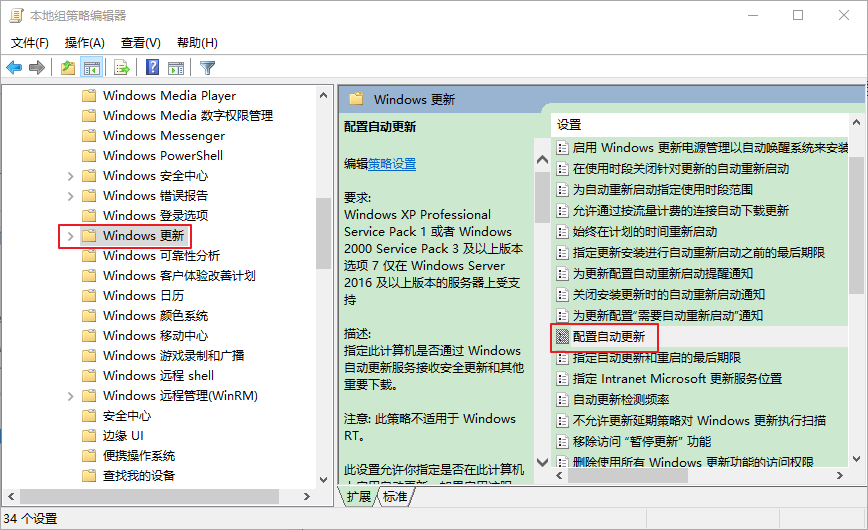Image resolution: width=868 pixels, height=530 pixels.
Task: Click policy icon beside 移除访问 "暂停更新" 功能
Action: 562,441
